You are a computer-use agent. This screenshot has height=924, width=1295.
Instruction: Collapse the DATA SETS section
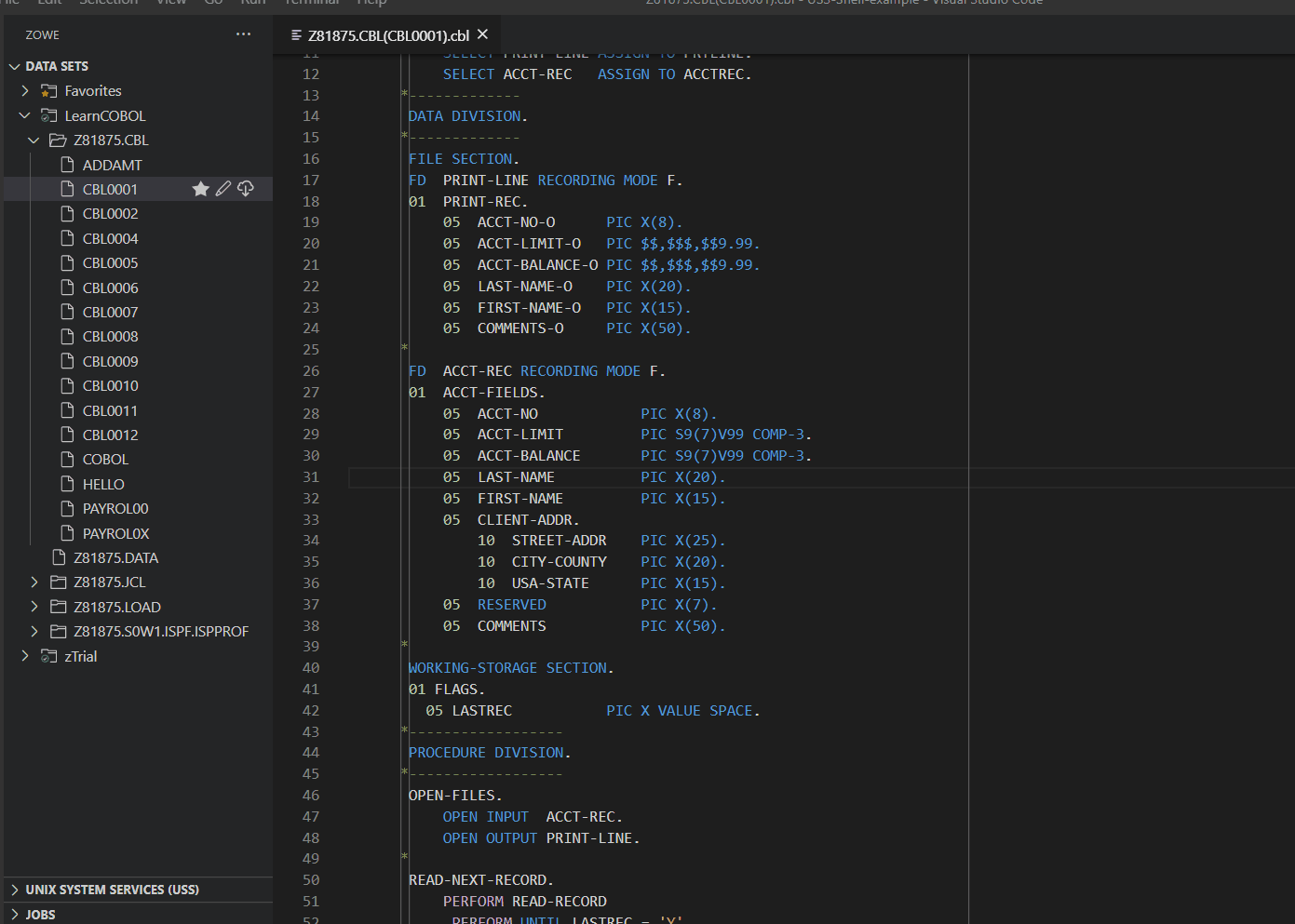click(14, 65)
